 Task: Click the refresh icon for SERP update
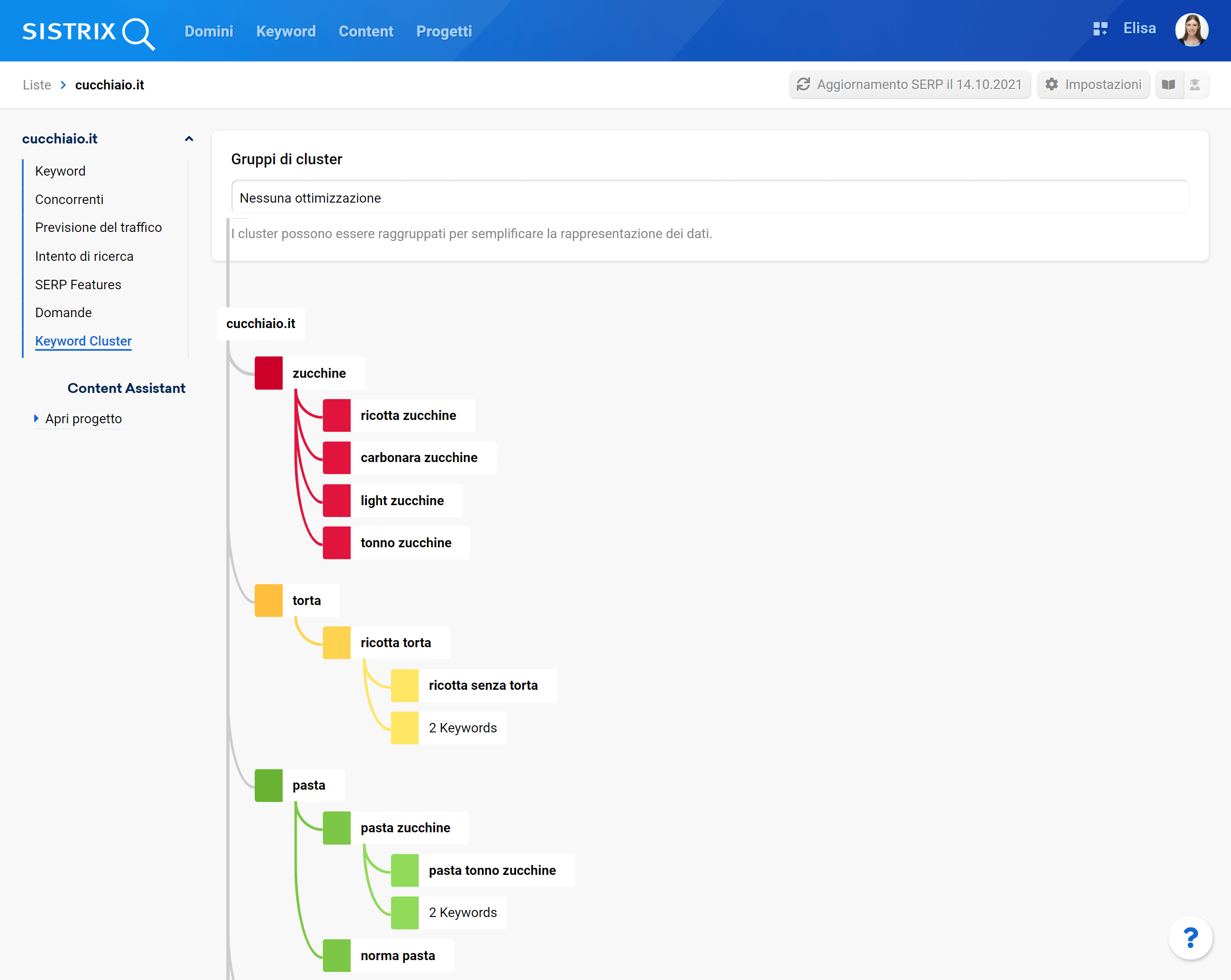point(803,84)
